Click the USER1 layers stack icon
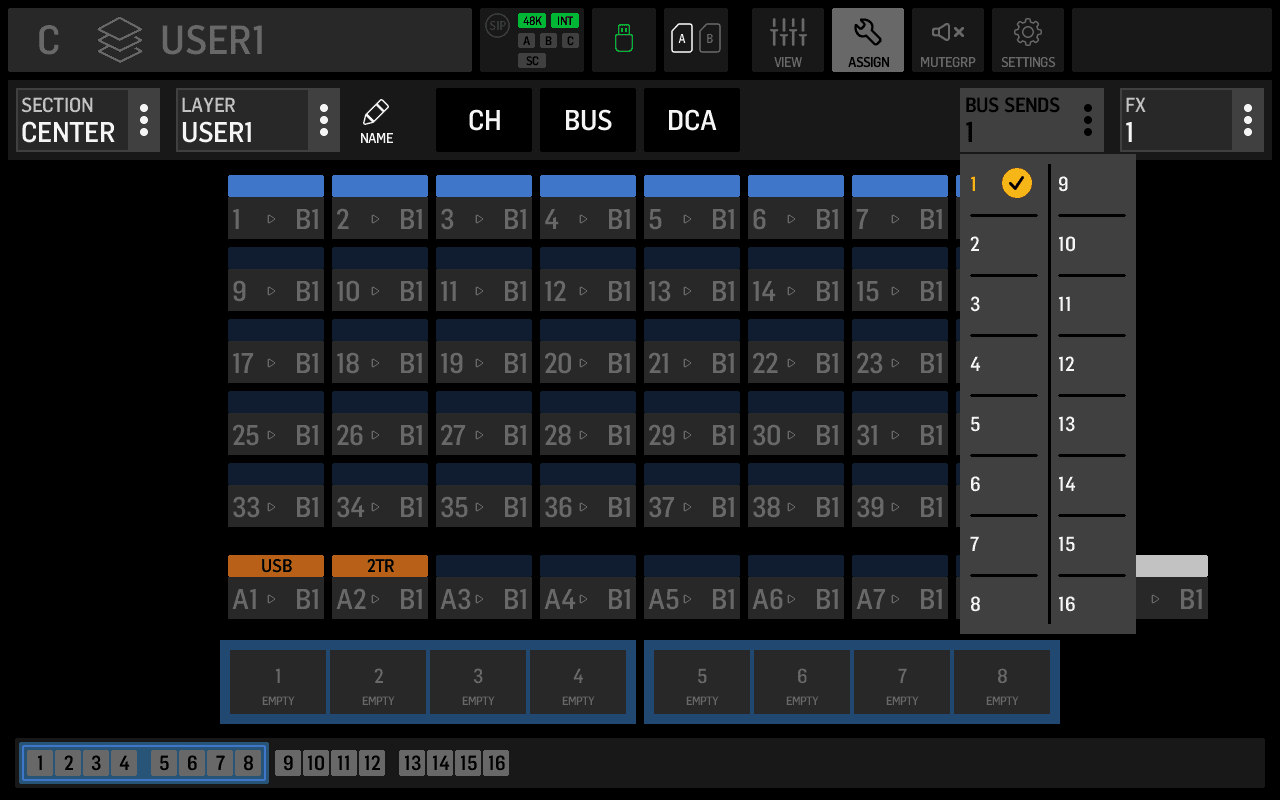The width and height of the screenshot is (1280, 800). (119, 40)
